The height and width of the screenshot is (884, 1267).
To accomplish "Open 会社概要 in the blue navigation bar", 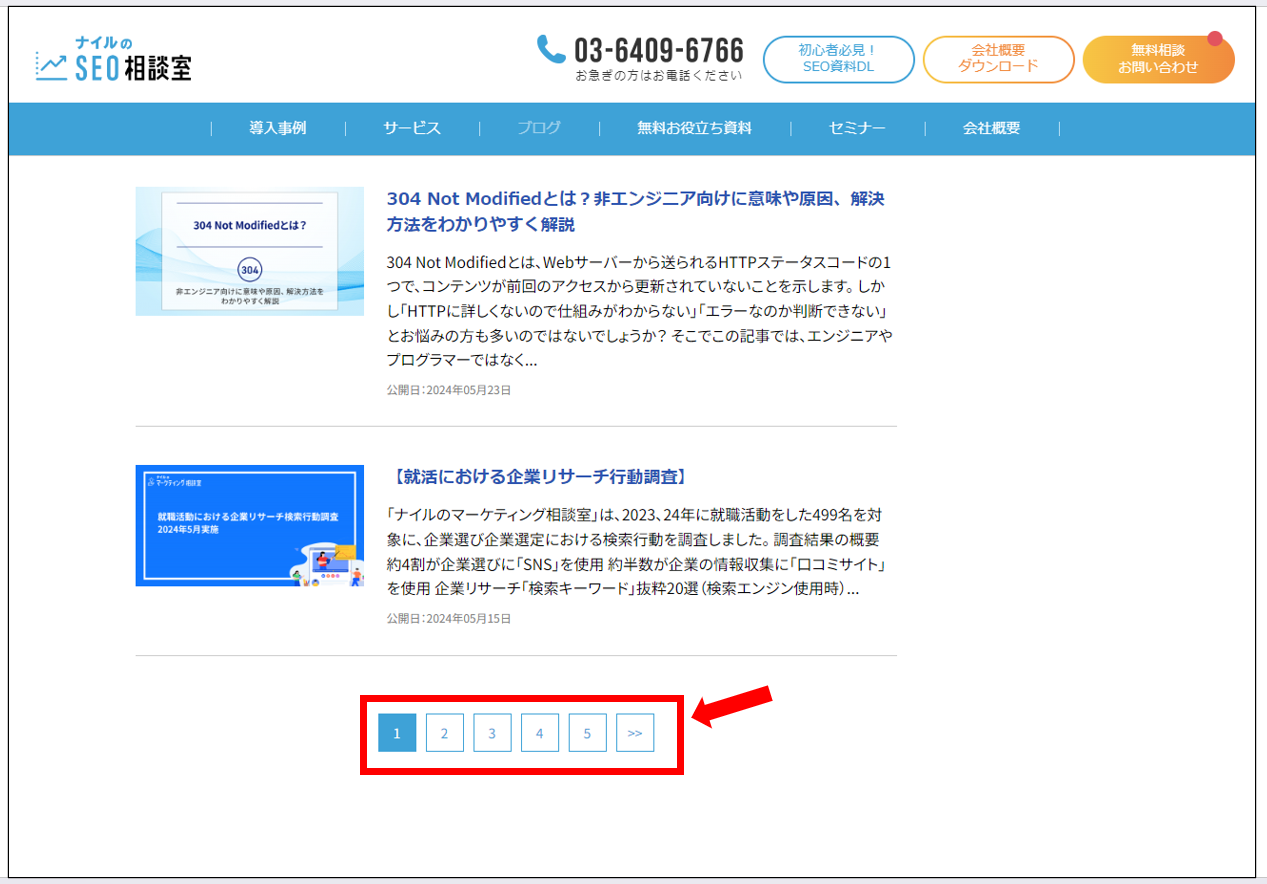I will [991, 128].
